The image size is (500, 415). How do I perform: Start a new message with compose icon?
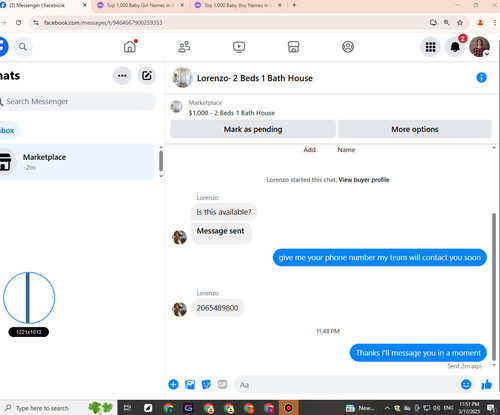tap(147, 76)
